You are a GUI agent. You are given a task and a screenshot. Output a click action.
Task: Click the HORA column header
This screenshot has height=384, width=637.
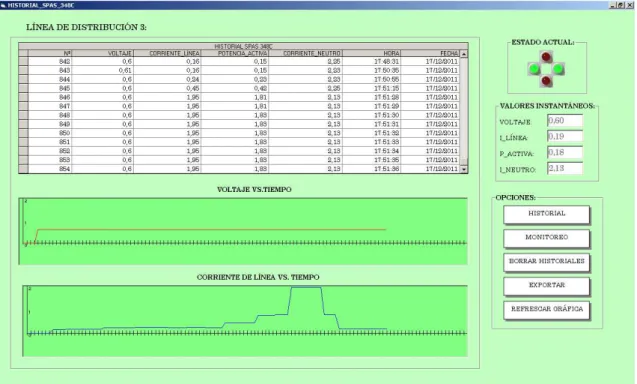pos(372,53)
